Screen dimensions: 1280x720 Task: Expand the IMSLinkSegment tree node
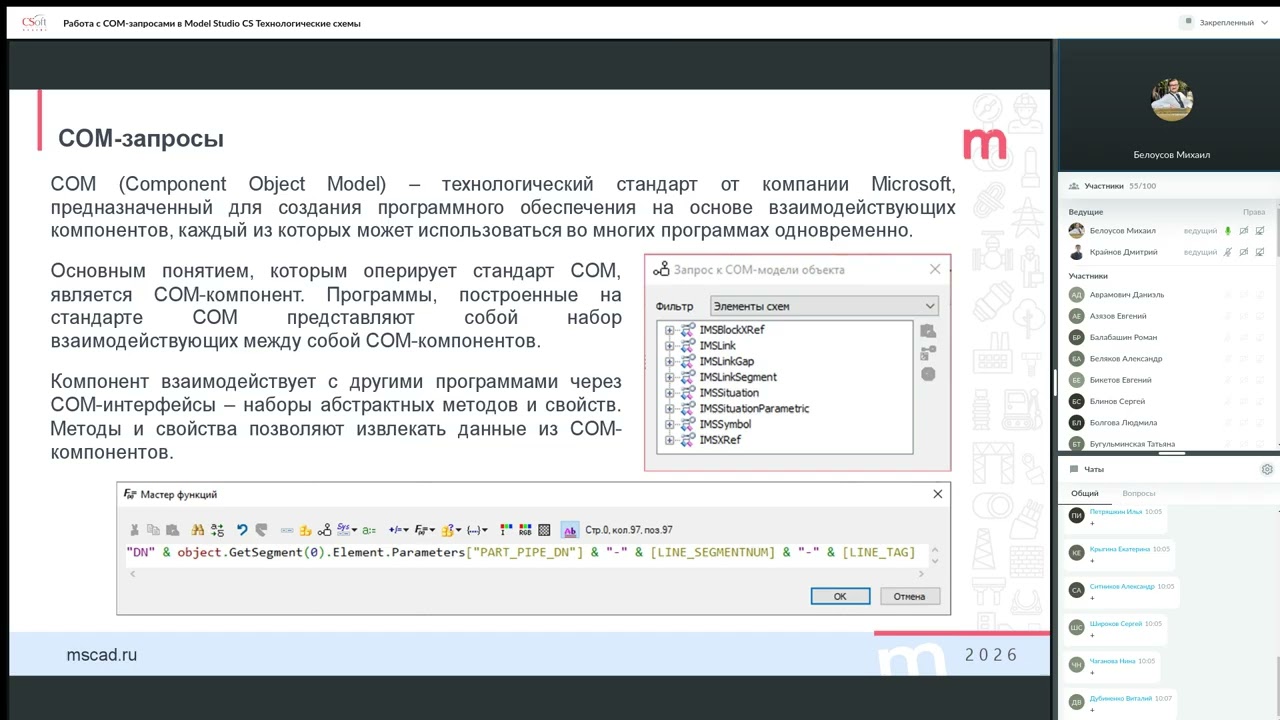coord(669,377)
